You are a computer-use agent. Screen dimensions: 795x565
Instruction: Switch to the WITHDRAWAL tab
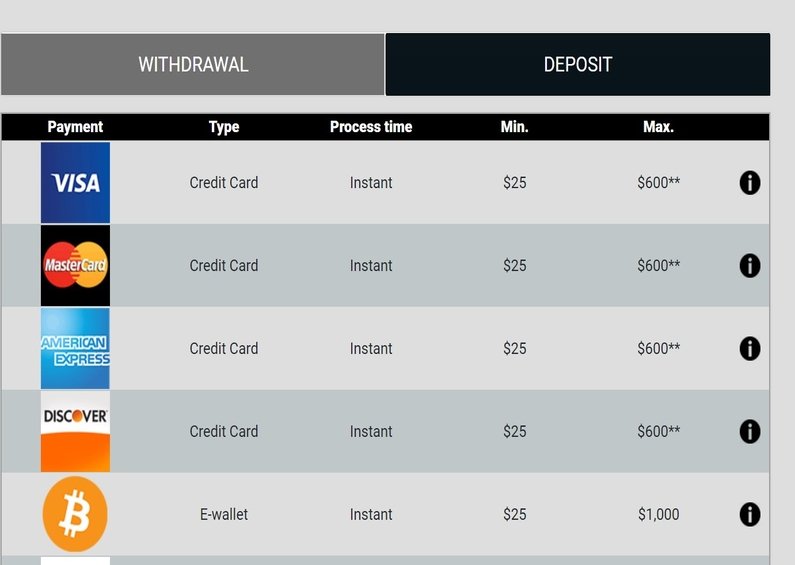193,64
